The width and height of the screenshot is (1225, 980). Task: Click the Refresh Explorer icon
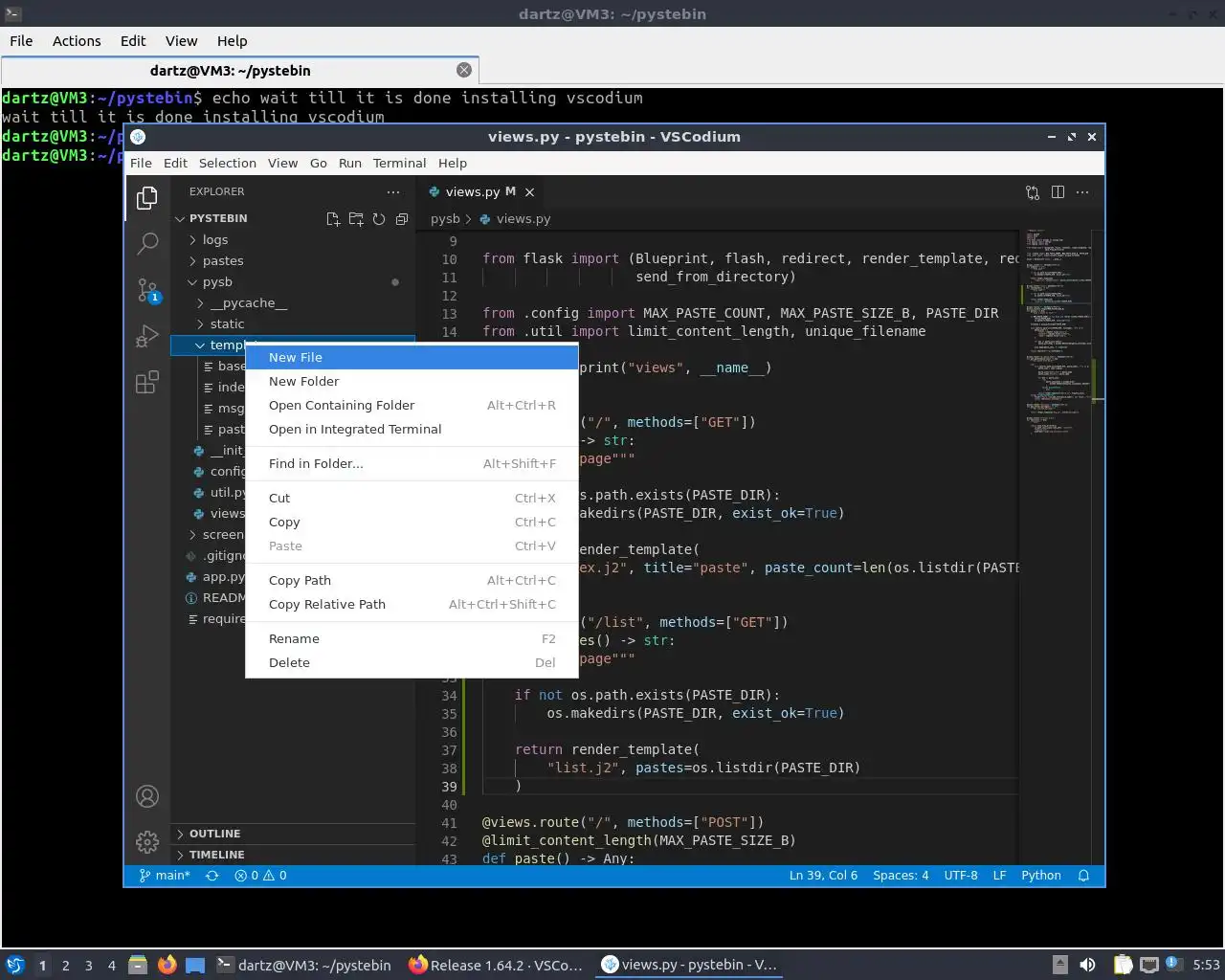pos(379,219)
